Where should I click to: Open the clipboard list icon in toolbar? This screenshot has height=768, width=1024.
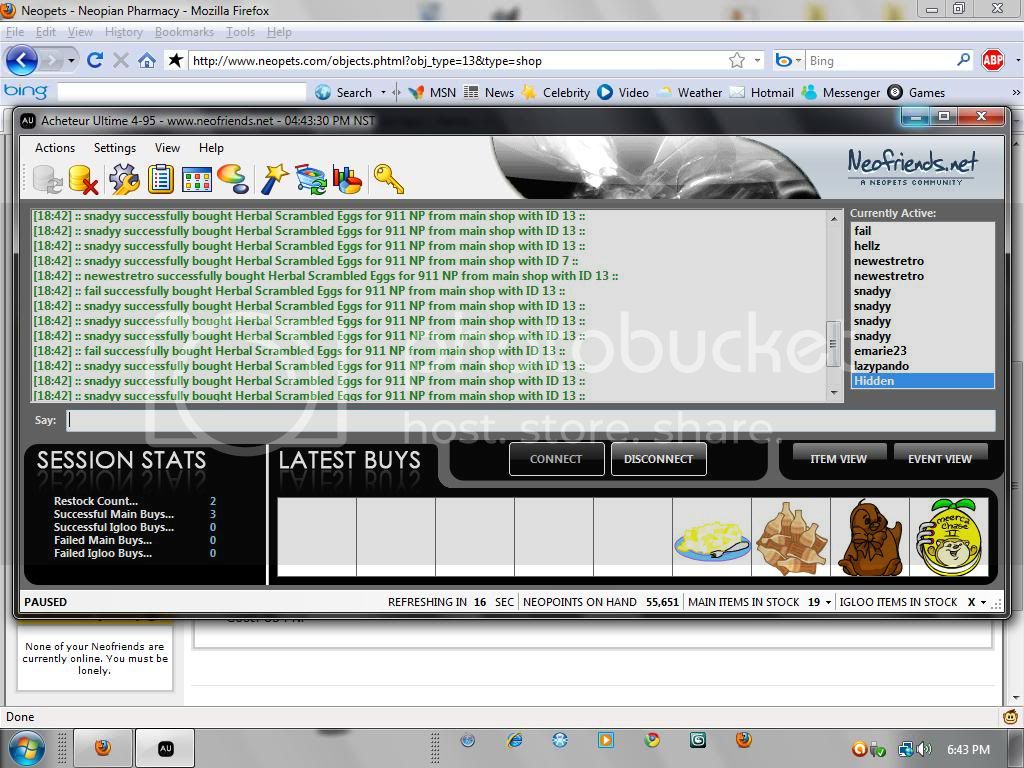pos(160,180)
